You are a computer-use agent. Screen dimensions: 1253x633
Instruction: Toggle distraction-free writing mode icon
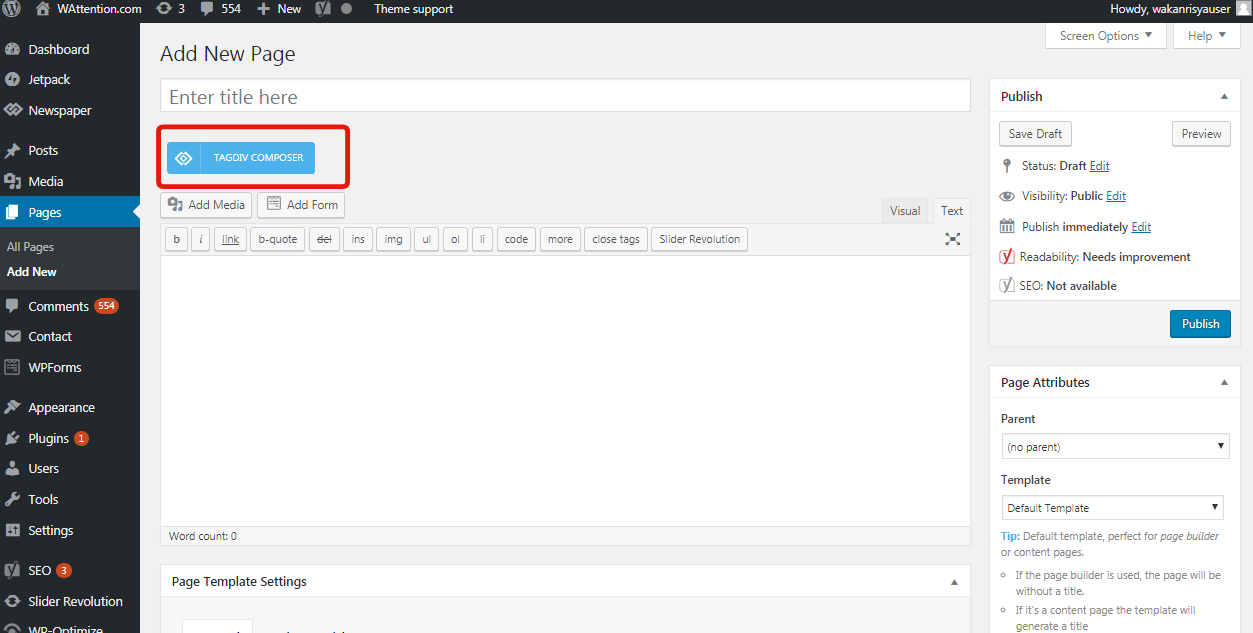point(953,239)
